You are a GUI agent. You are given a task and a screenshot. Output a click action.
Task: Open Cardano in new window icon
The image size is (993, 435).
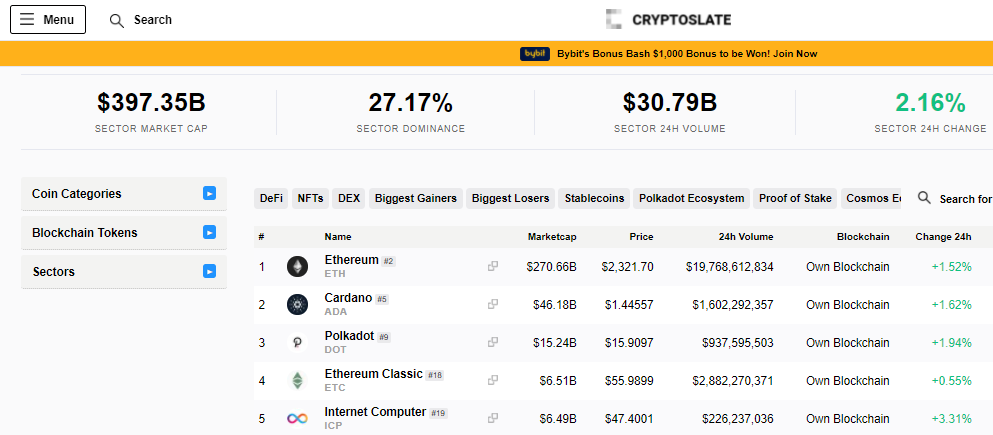pyautogui.click(x=493, y=305)
